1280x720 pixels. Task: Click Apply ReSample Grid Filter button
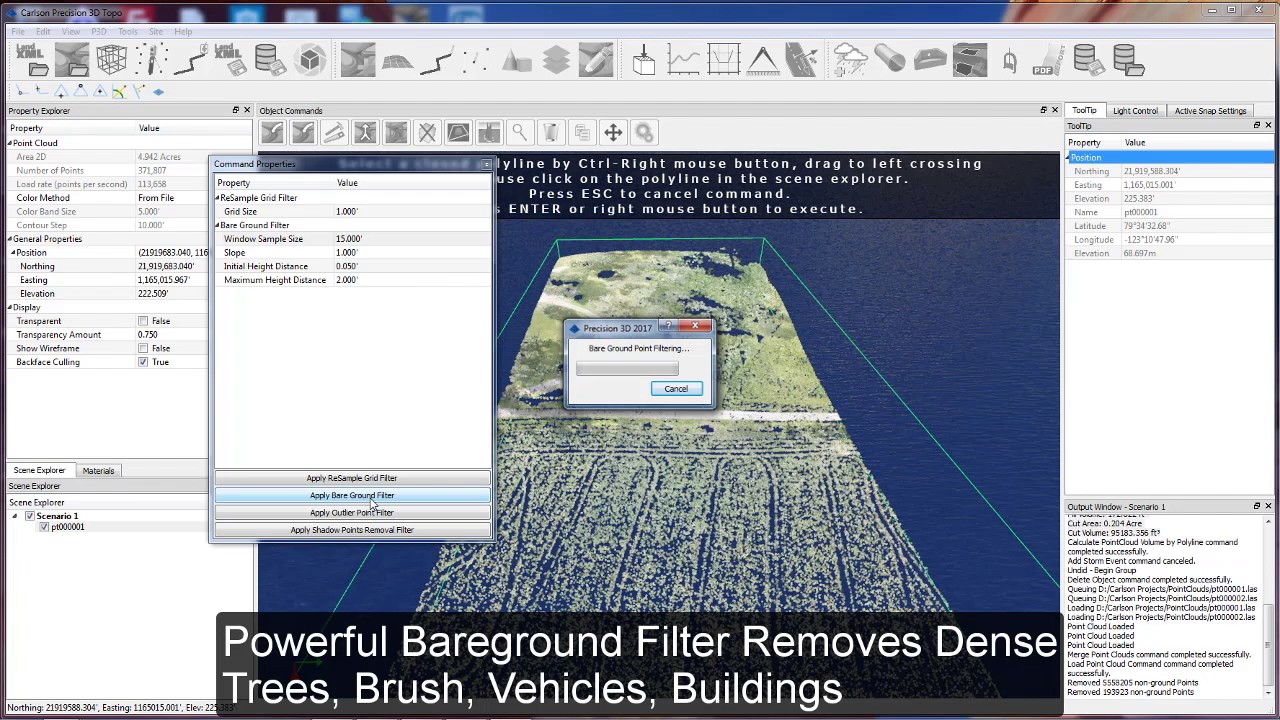[x=352, y=478]
